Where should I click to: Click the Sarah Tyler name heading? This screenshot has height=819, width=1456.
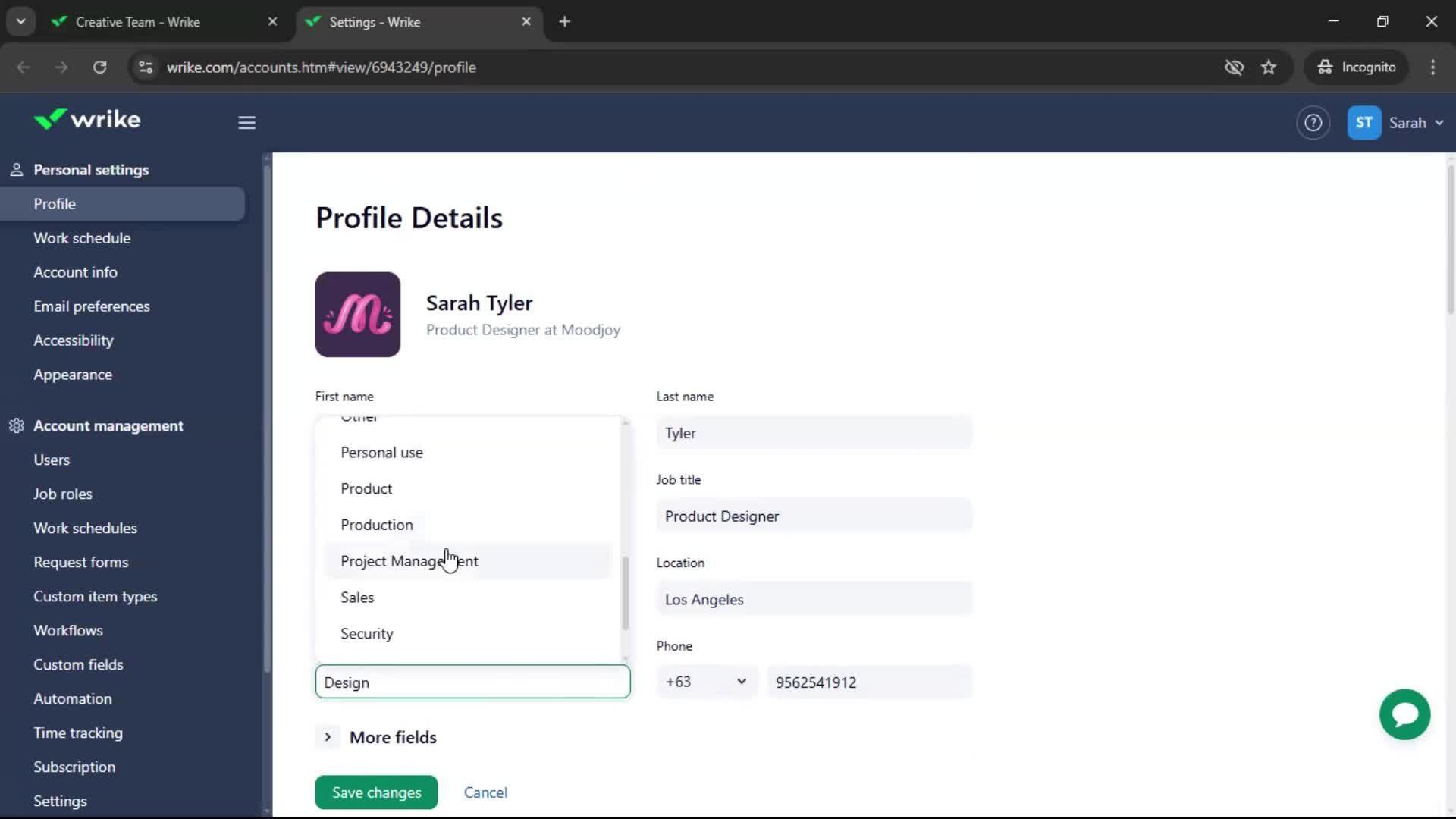point(479,303)
